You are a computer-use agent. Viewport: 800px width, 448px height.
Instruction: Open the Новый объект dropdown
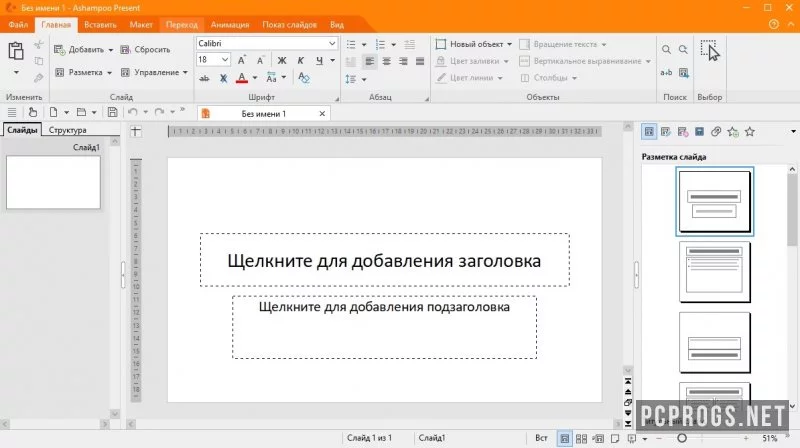click(x=509, y=44)
